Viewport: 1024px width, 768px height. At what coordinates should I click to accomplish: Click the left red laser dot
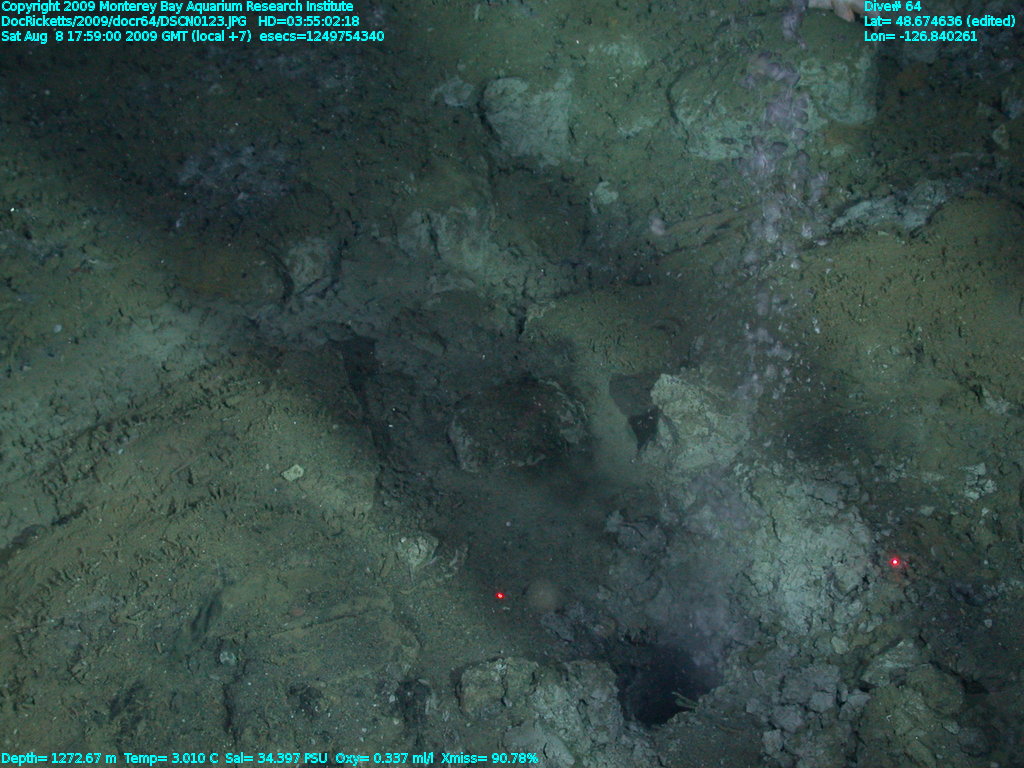[500, 596]
